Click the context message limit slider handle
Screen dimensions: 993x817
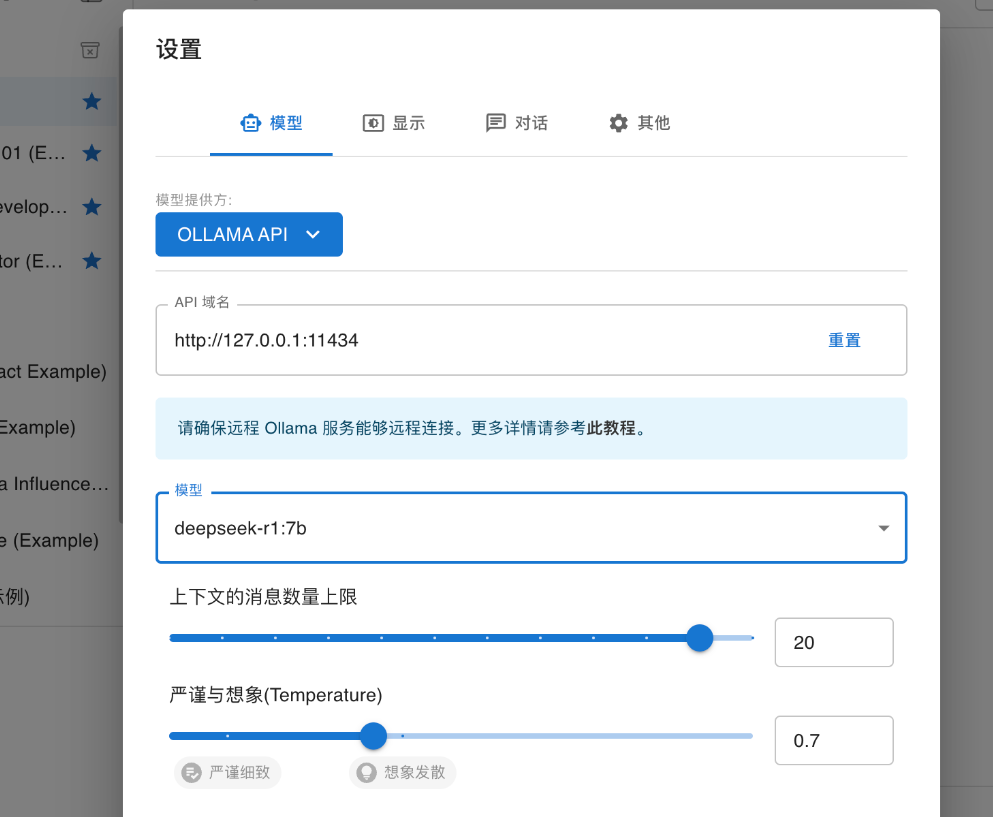(700, 638)
